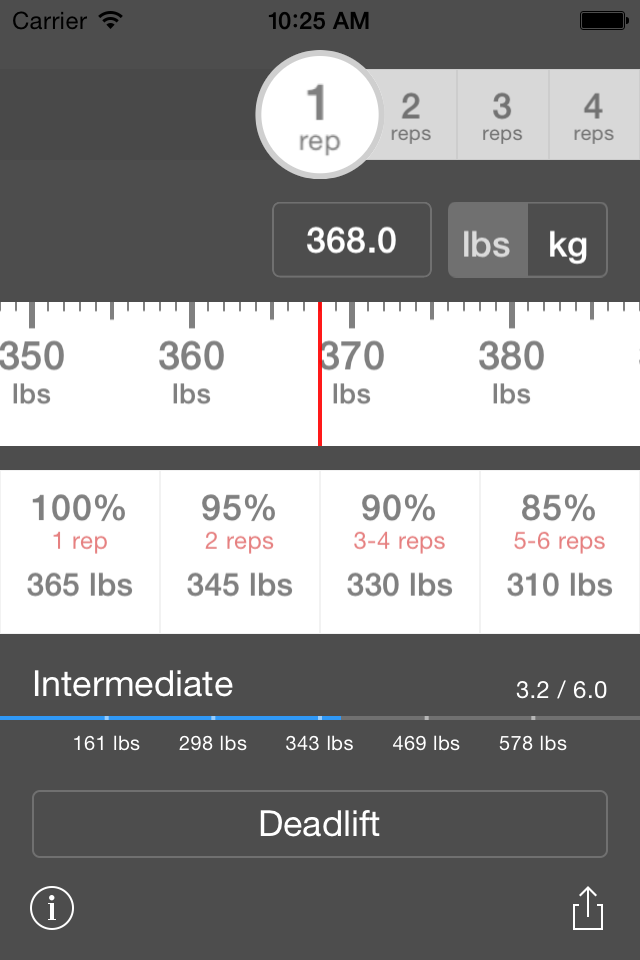Viewport: 640px width, 960px height.
Task: Tap the 100% 365 lbs cell
Action: coord(80,552)
